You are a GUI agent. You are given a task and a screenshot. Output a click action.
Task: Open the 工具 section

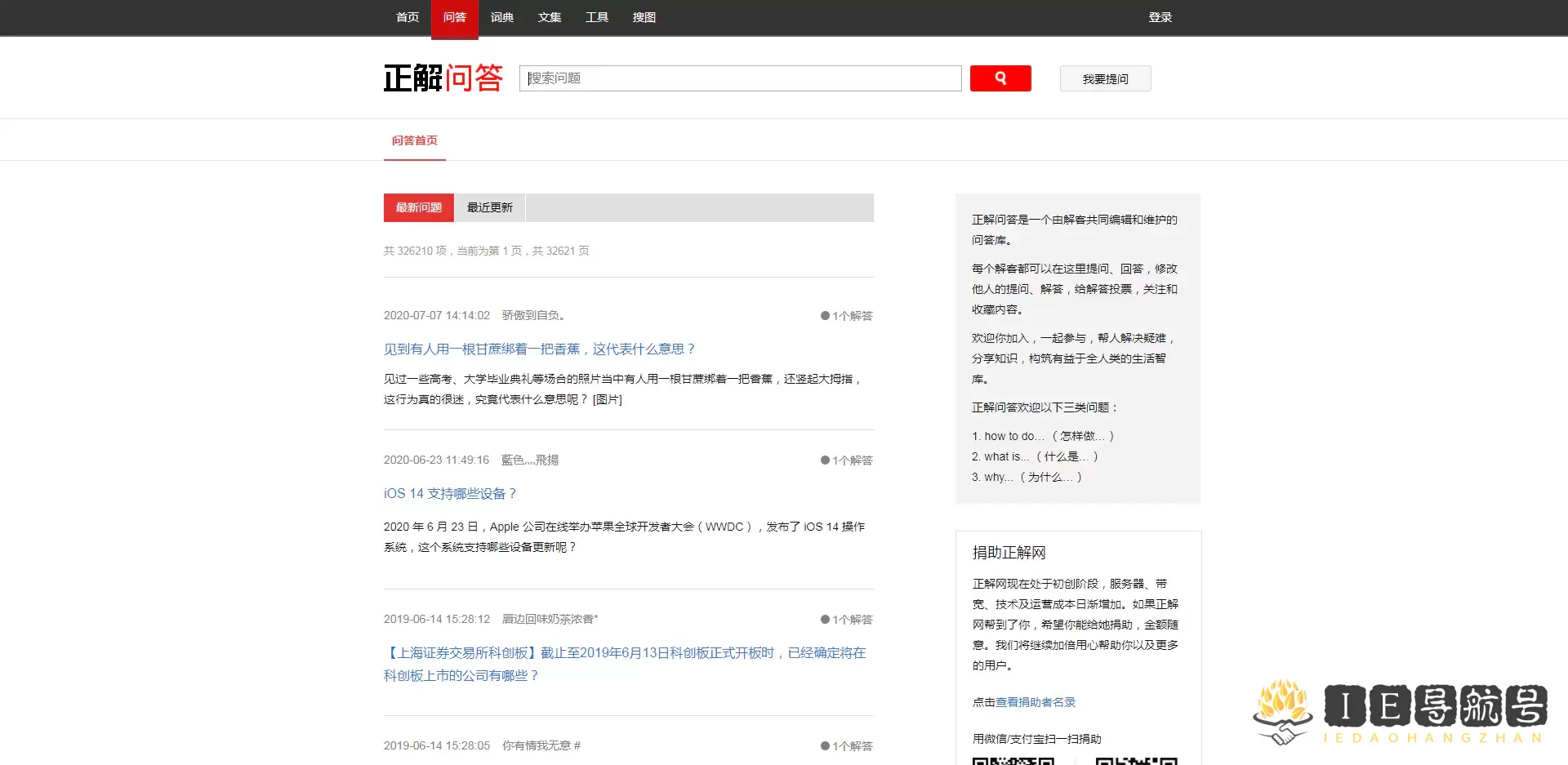tap(596, 17)
